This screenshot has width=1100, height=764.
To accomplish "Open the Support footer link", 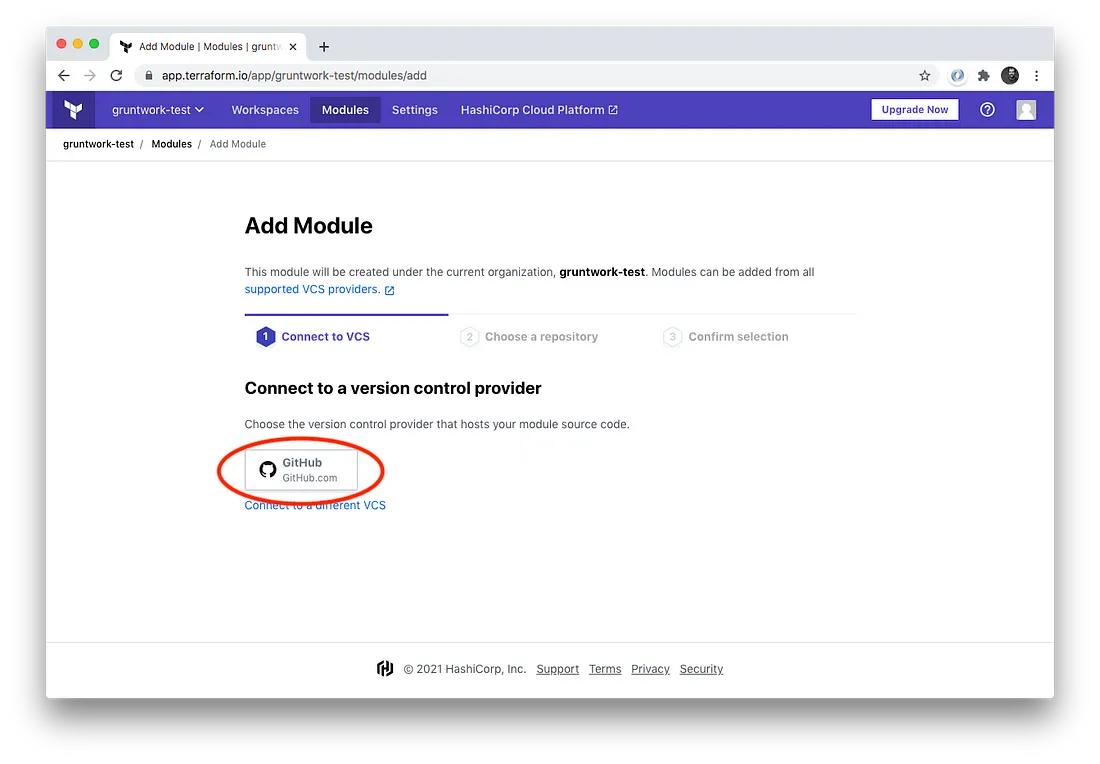I will pos(558,669).
